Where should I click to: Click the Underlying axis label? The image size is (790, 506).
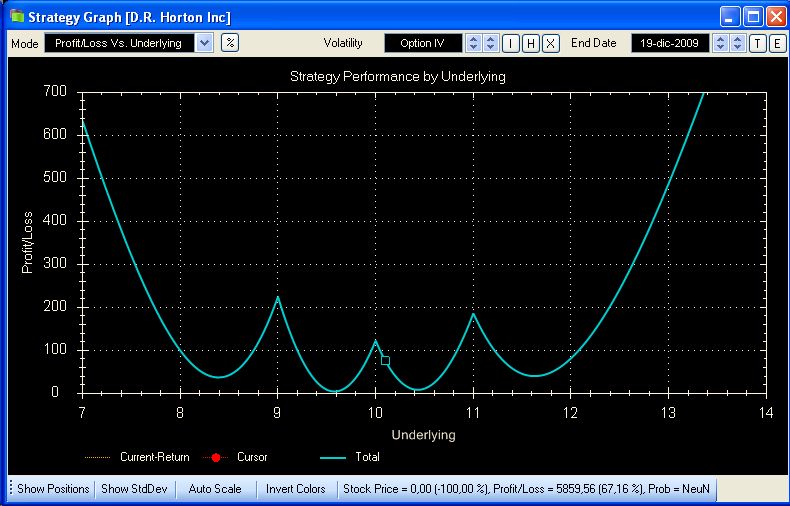pyautogui.click(x=423, y=434)
